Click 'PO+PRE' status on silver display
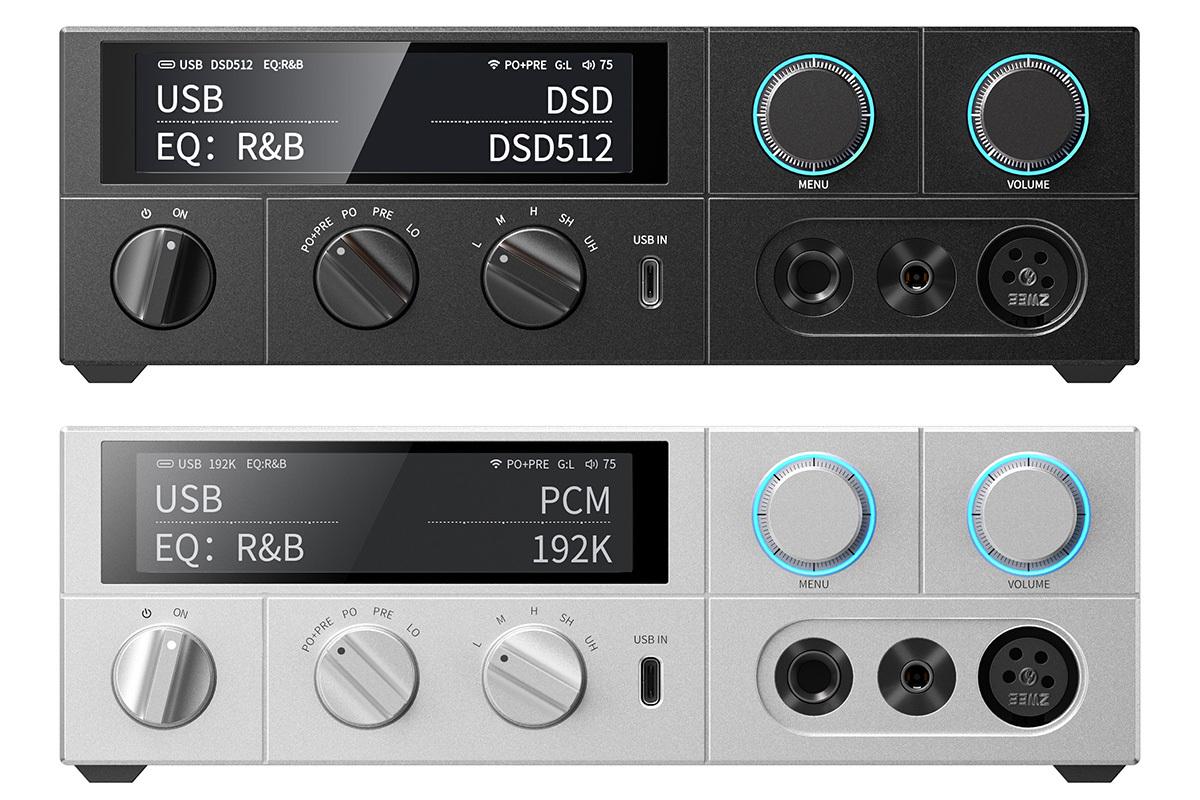This screenshot has width=1200, height=800. pos(526,465)
